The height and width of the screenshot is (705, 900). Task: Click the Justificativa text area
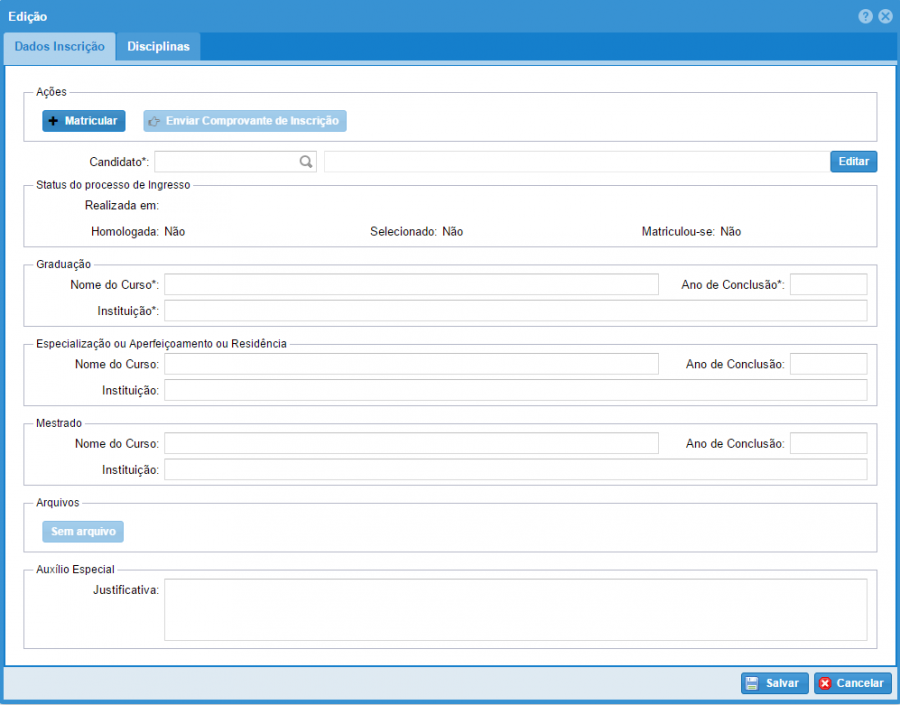(x=515, y=609)
